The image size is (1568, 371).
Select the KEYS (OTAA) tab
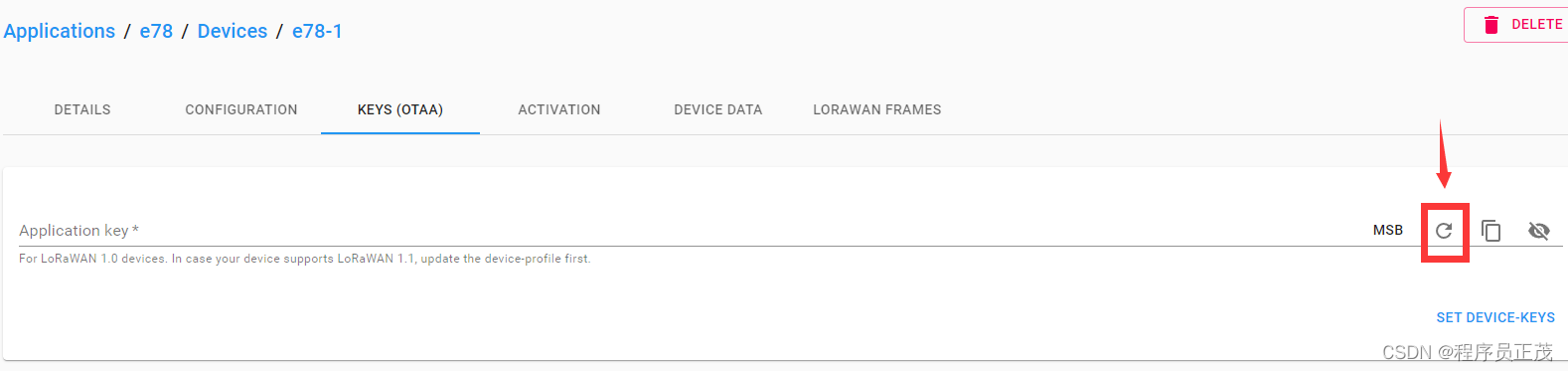click(400, 109)
